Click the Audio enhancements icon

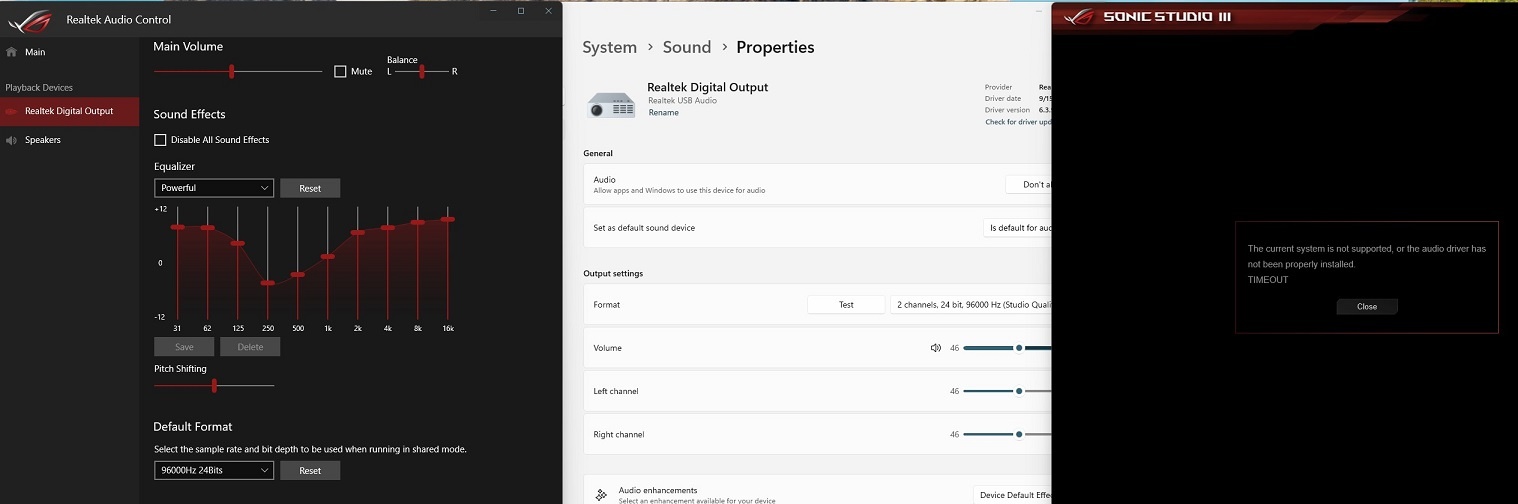click(601, 495)
